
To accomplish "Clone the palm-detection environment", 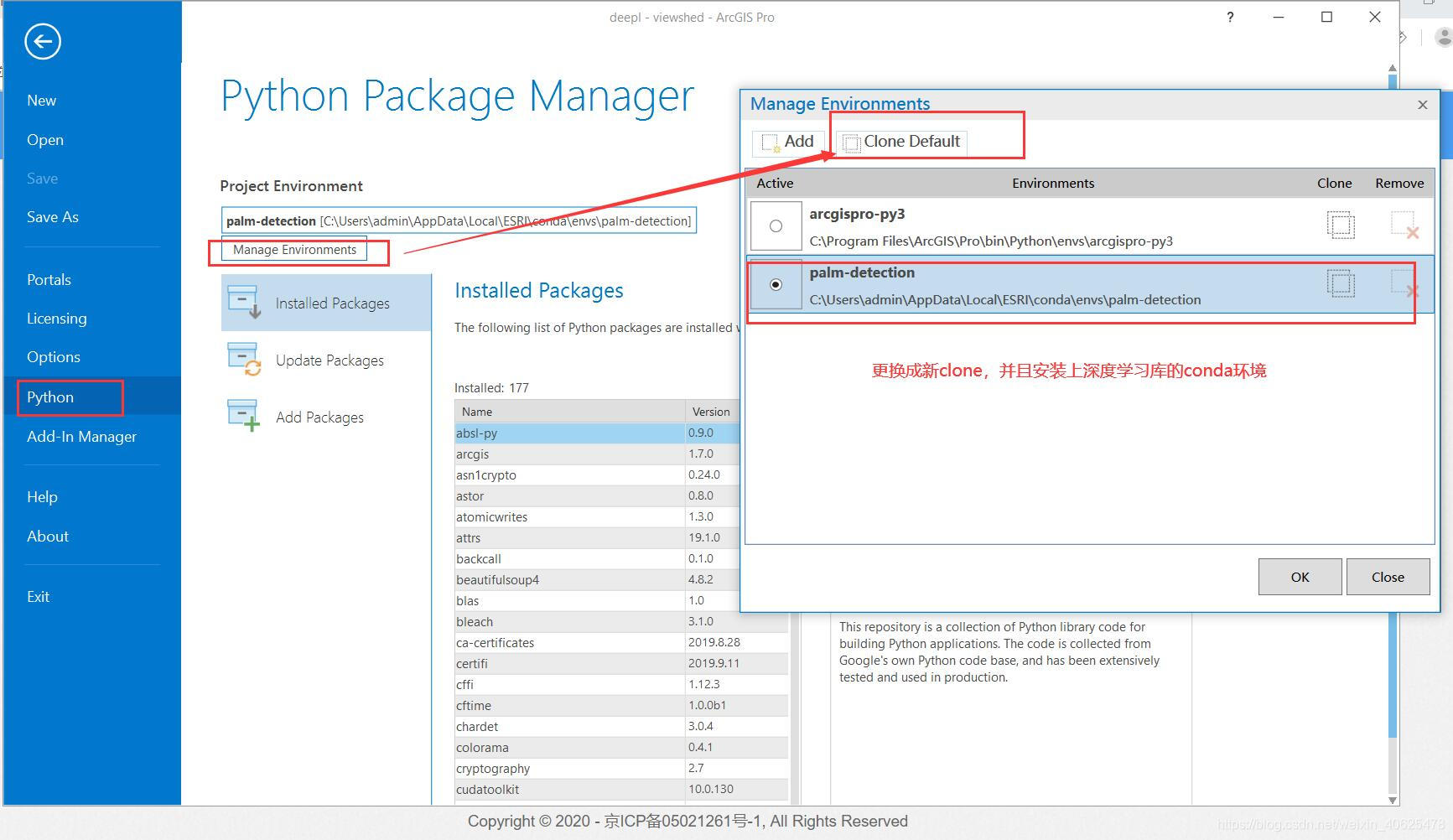I will (1341, 283).
